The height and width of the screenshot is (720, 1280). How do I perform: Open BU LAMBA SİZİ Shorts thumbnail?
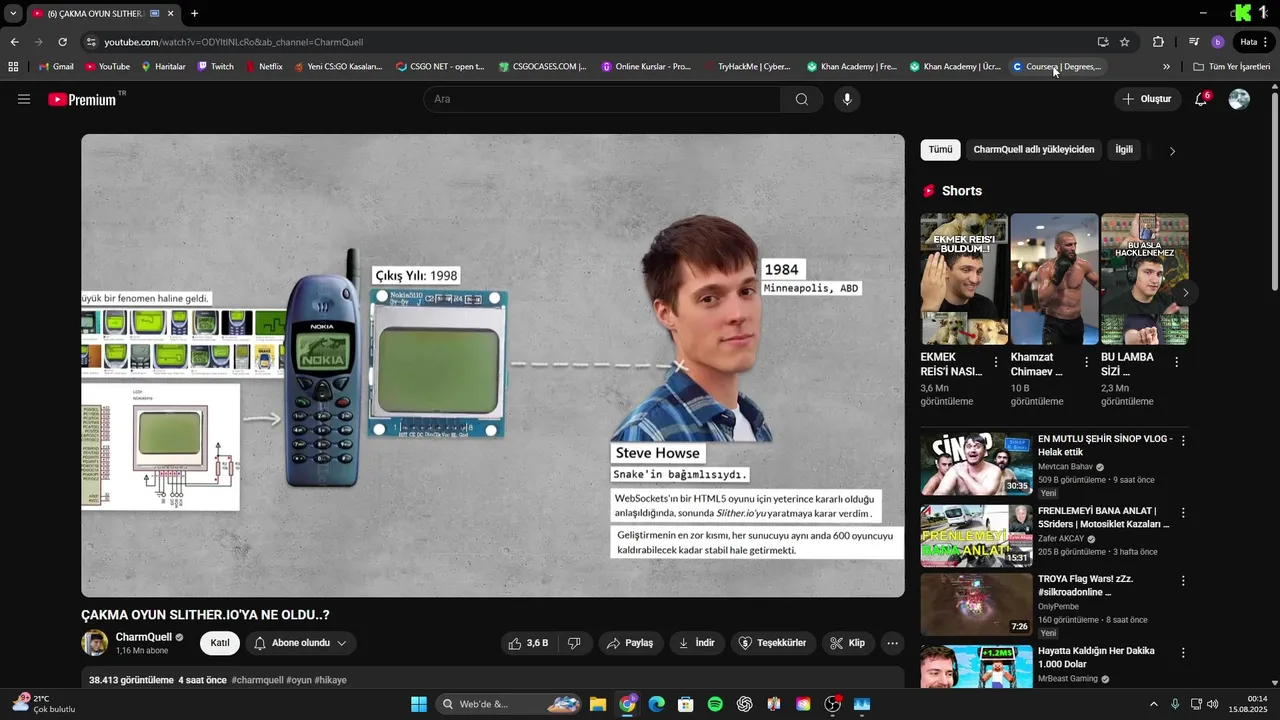(1144, 279)
